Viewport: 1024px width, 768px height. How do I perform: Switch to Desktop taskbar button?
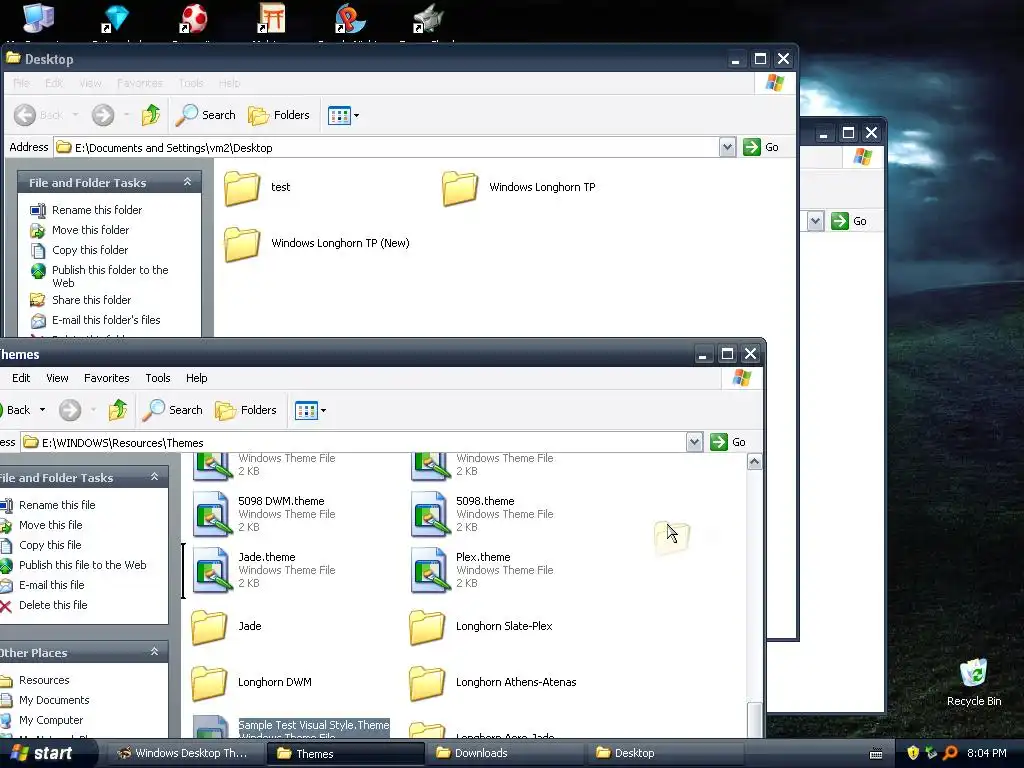(x=663, y=753)
